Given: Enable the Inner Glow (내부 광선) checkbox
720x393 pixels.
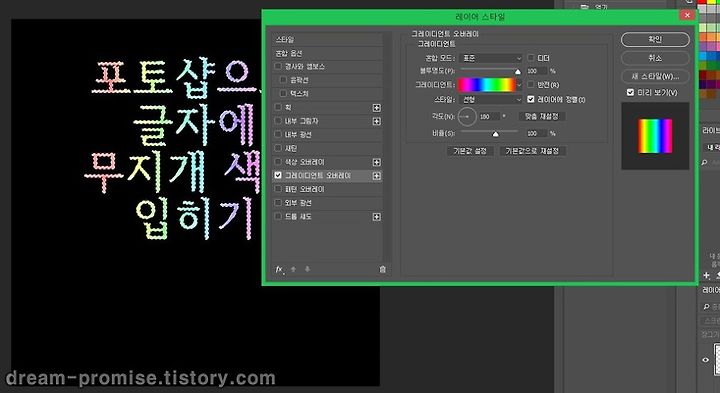Looking at the screenshot, I should point(278,135).
